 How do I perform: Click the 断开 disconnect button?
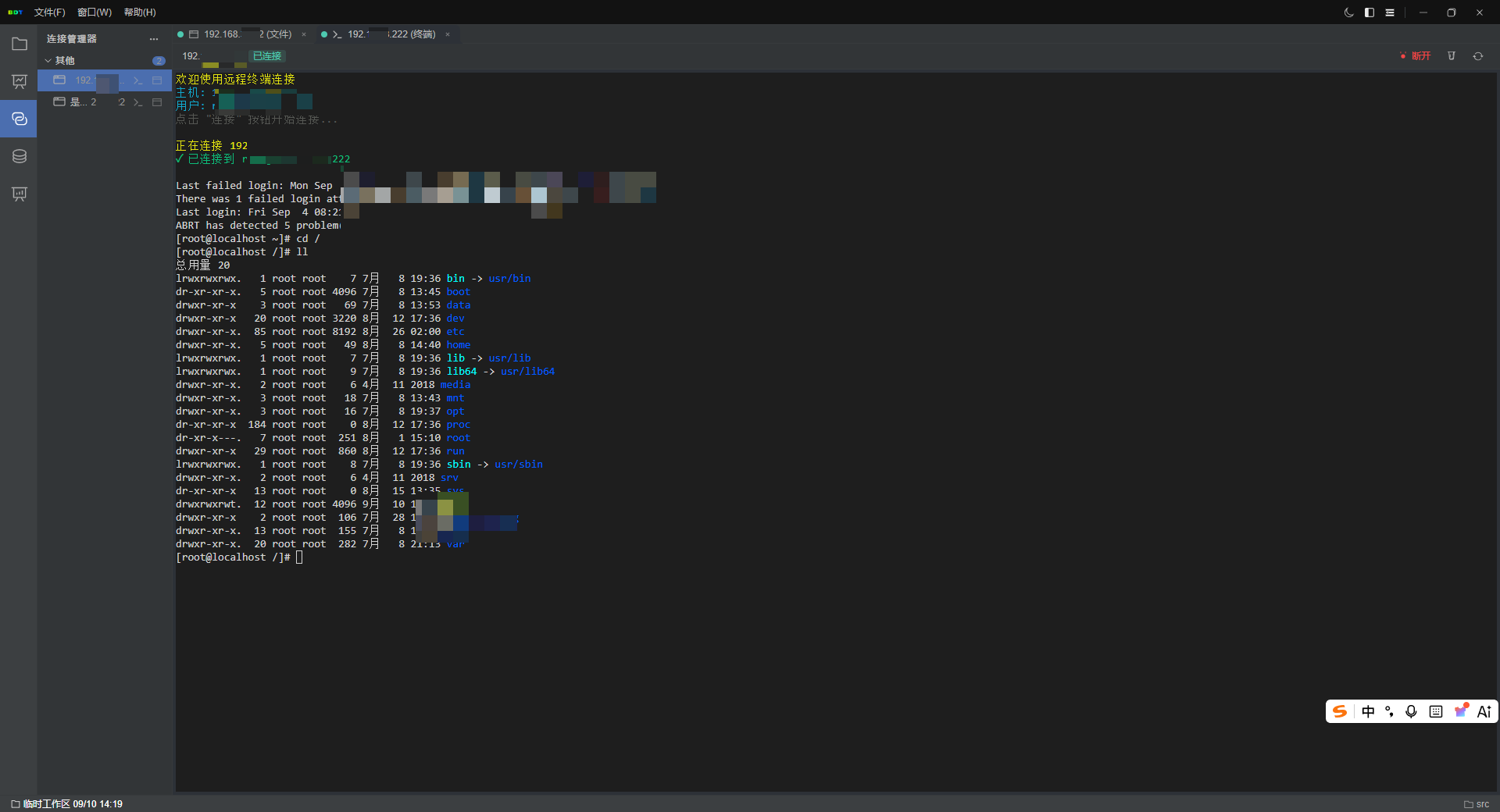pyautogui.click(x=1416, y=56)
